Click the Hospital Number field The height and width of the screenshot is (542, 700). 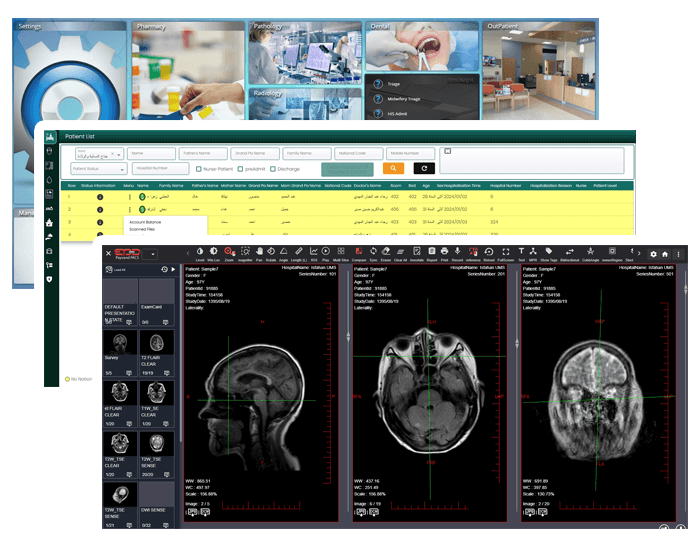161,168
